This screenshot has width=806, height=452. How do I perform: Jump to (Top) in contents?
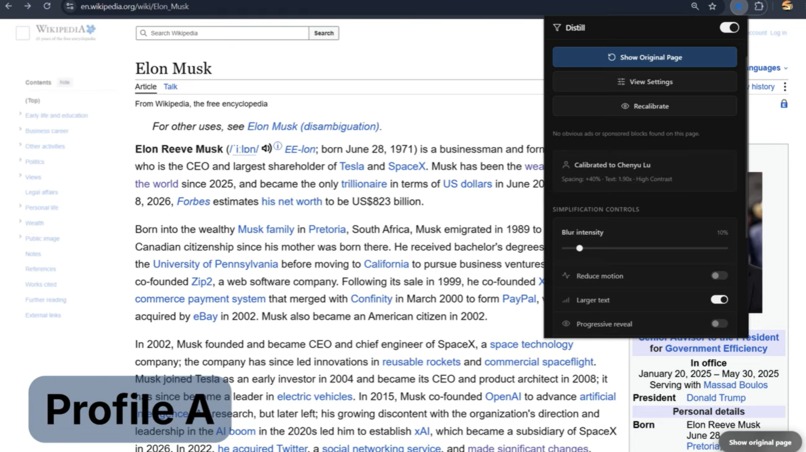point(32,101)
